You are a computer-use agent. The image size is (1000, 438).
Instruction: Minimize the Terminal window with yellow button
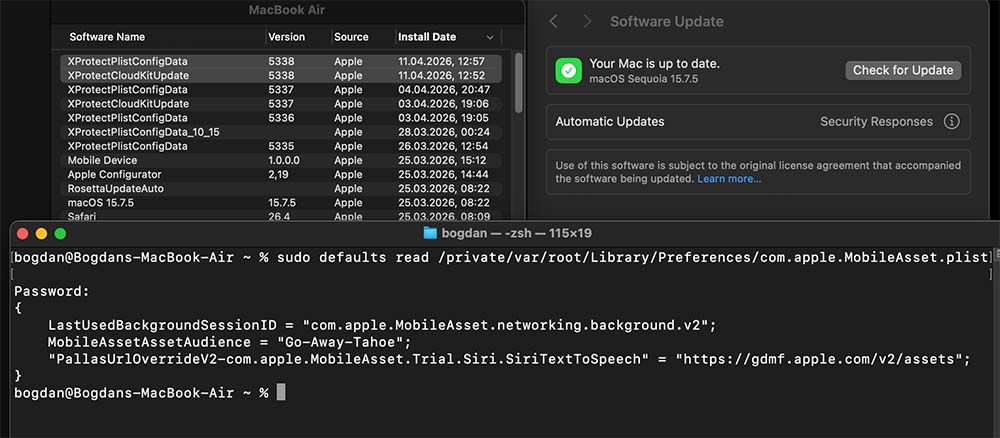[41, 233]
